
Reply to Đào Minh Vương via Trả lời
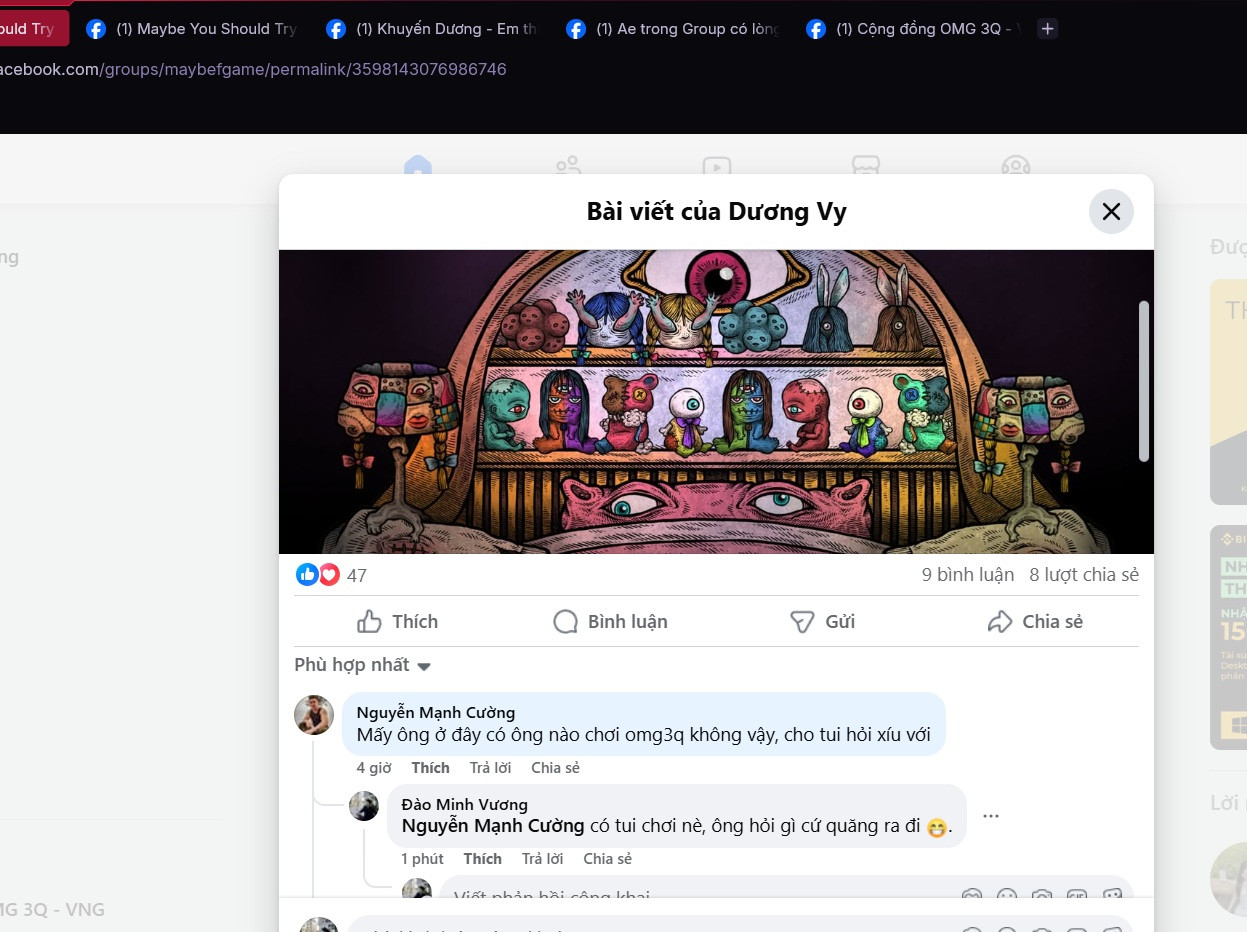click(542, 859)
